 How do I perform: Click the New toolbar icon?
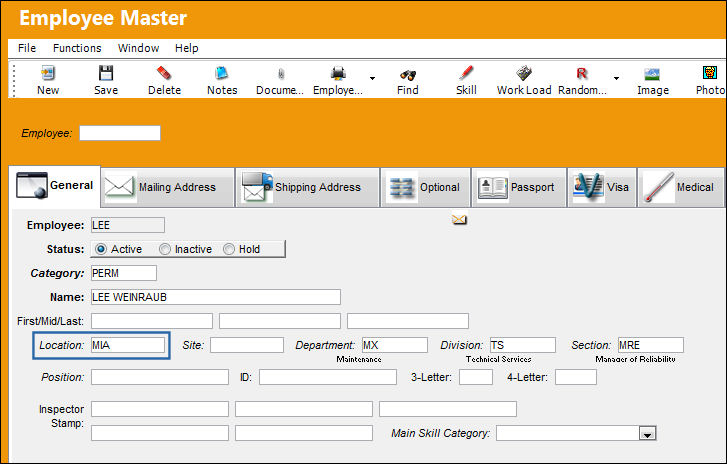pyautogui.click(x=48, y=73)
